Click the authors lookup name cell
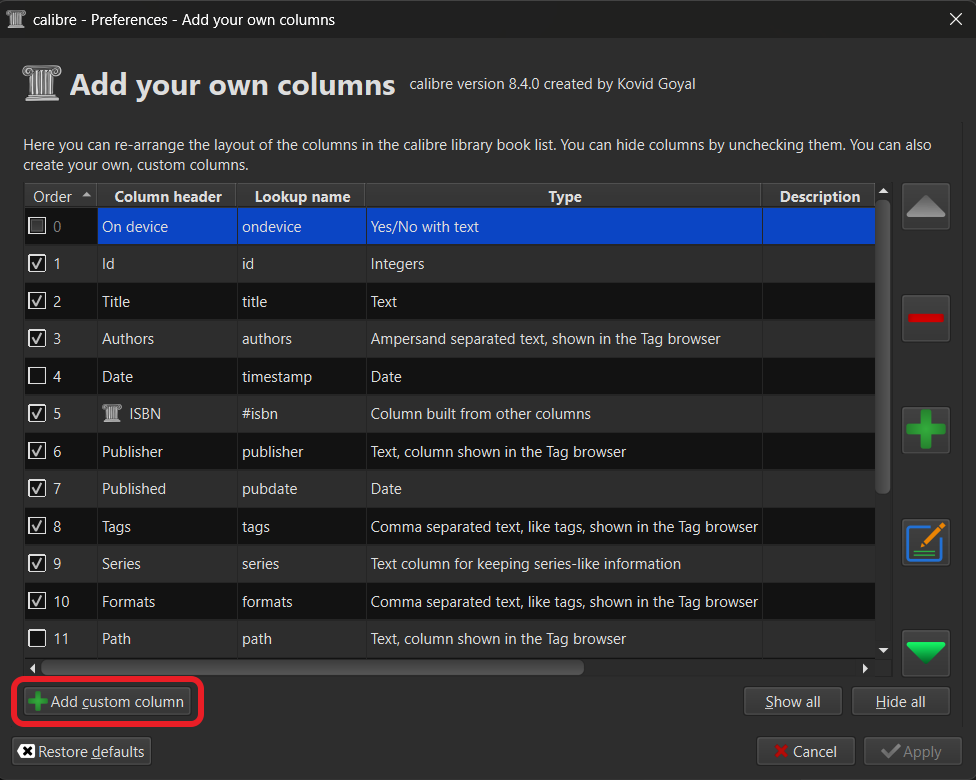Viewport: 976px width, 780px height. click(302, 339)
